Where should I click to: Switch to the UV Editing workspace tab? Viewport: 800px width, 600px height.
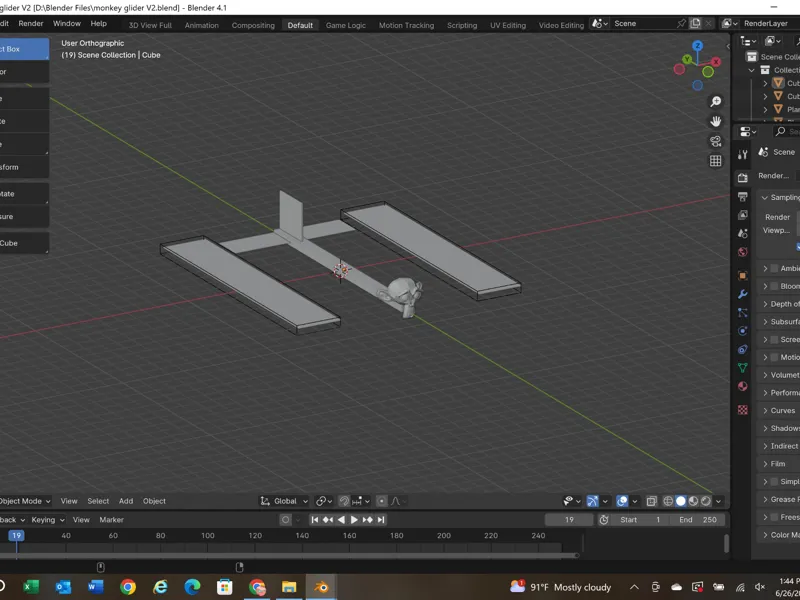click(x=508, y=25)
